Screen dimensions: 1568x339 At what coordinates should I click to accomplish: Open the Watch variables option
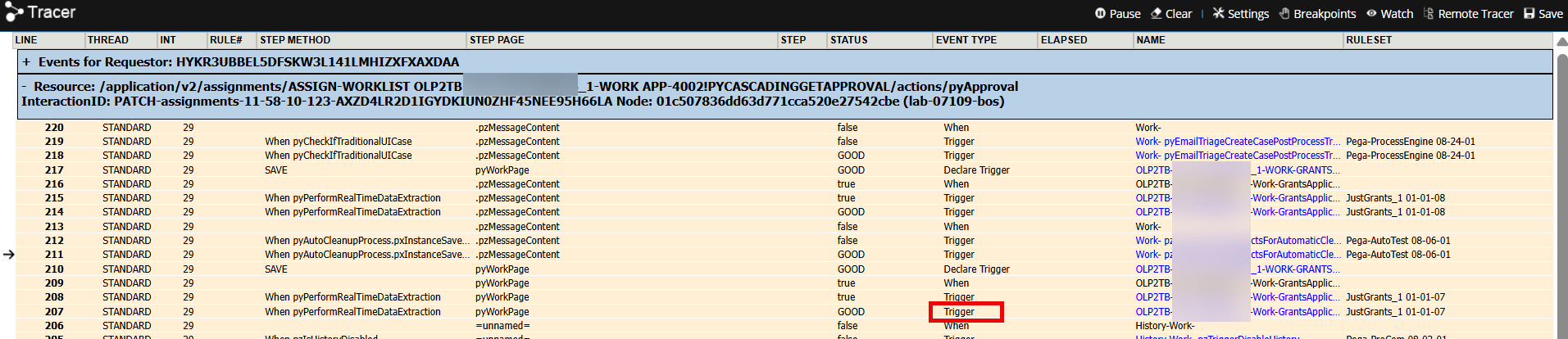point(1389,14)
